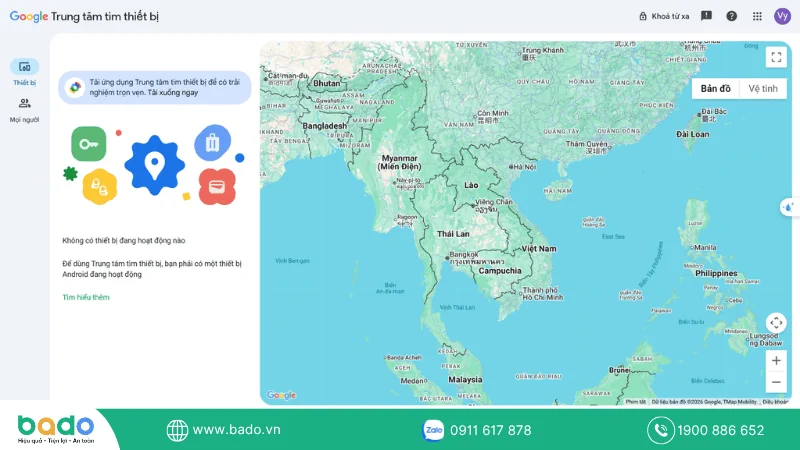This screenshot has height=450, width=800.
Task: Click the yellow earbuds illustration icon
Action: tap(99, 187)
